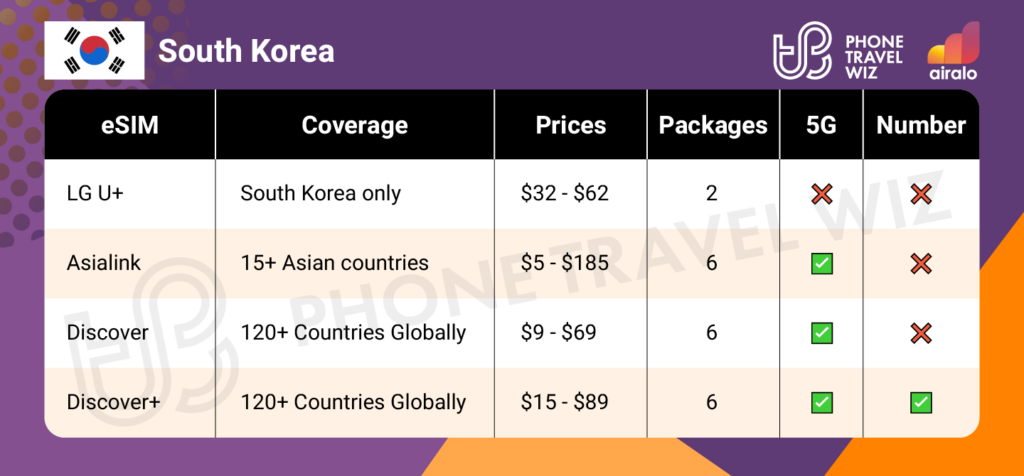1024x476 pixels.
Task: Select the Packages column header
Action: (712, 126)
